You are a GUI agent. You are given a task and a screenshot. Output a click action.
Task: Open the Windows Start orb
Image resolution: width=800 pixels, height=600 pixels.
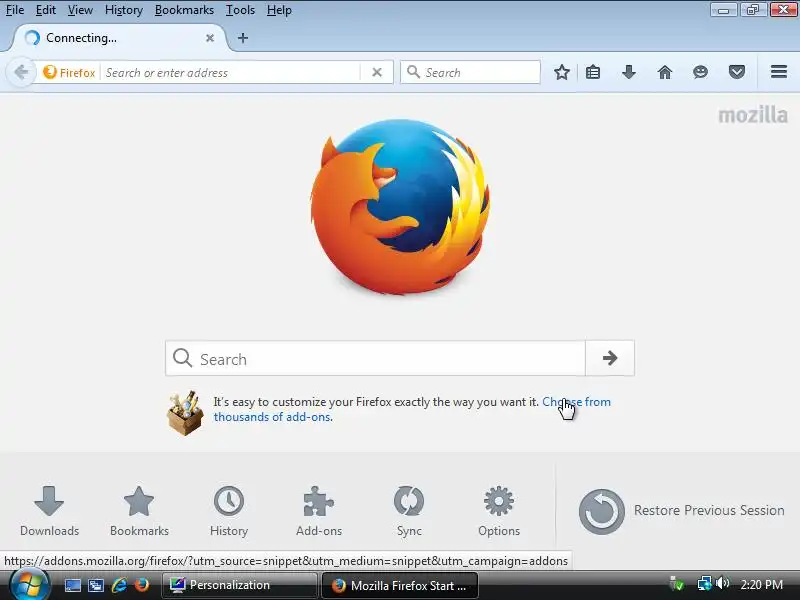[x=29, y=585]
